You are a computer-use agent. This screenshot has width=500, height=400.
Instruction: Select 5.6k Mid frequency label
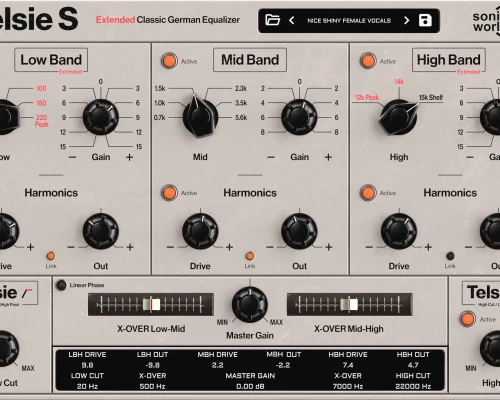click(x=241, y=117)
